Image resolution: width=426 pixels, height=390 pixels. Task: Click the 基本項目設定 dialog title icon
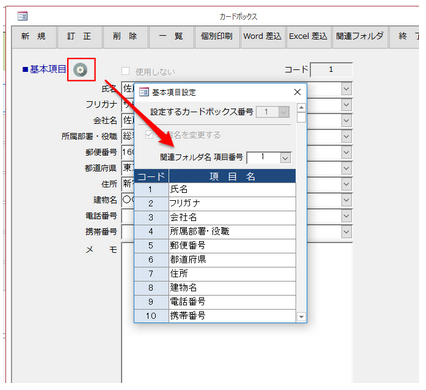[x=144, y=92]
